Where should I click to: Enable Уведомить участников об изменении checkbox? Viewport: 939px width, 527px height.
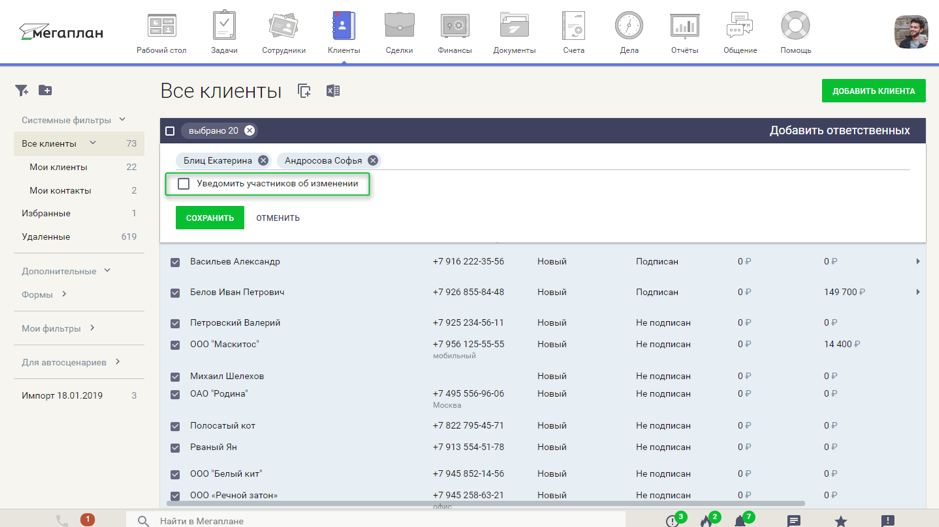[x=184, y=184]
